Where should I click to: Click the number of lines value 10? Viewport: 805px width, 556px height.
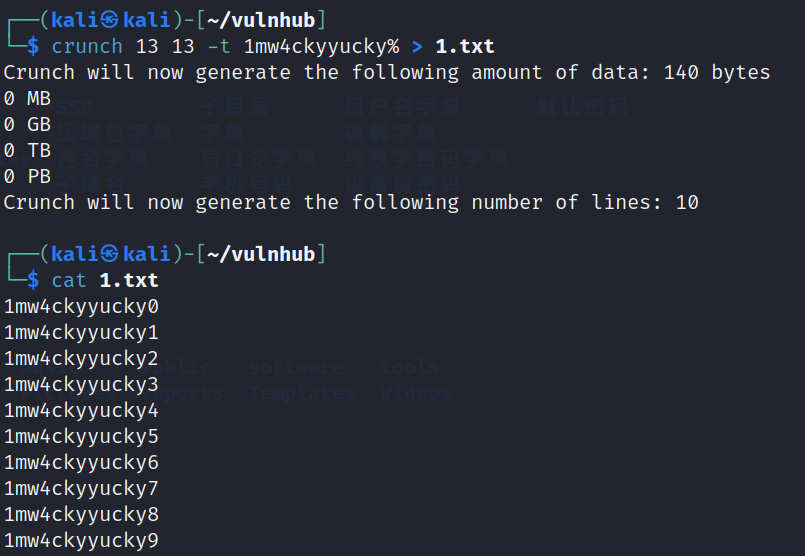[687, 202]
